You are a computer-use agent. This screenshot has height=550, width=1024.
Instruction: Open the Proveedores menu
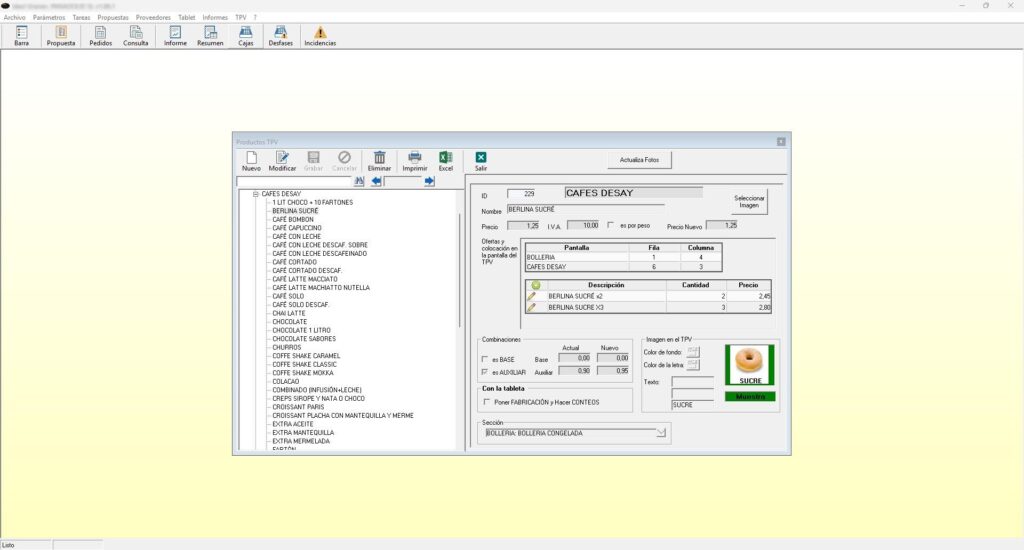153,18
